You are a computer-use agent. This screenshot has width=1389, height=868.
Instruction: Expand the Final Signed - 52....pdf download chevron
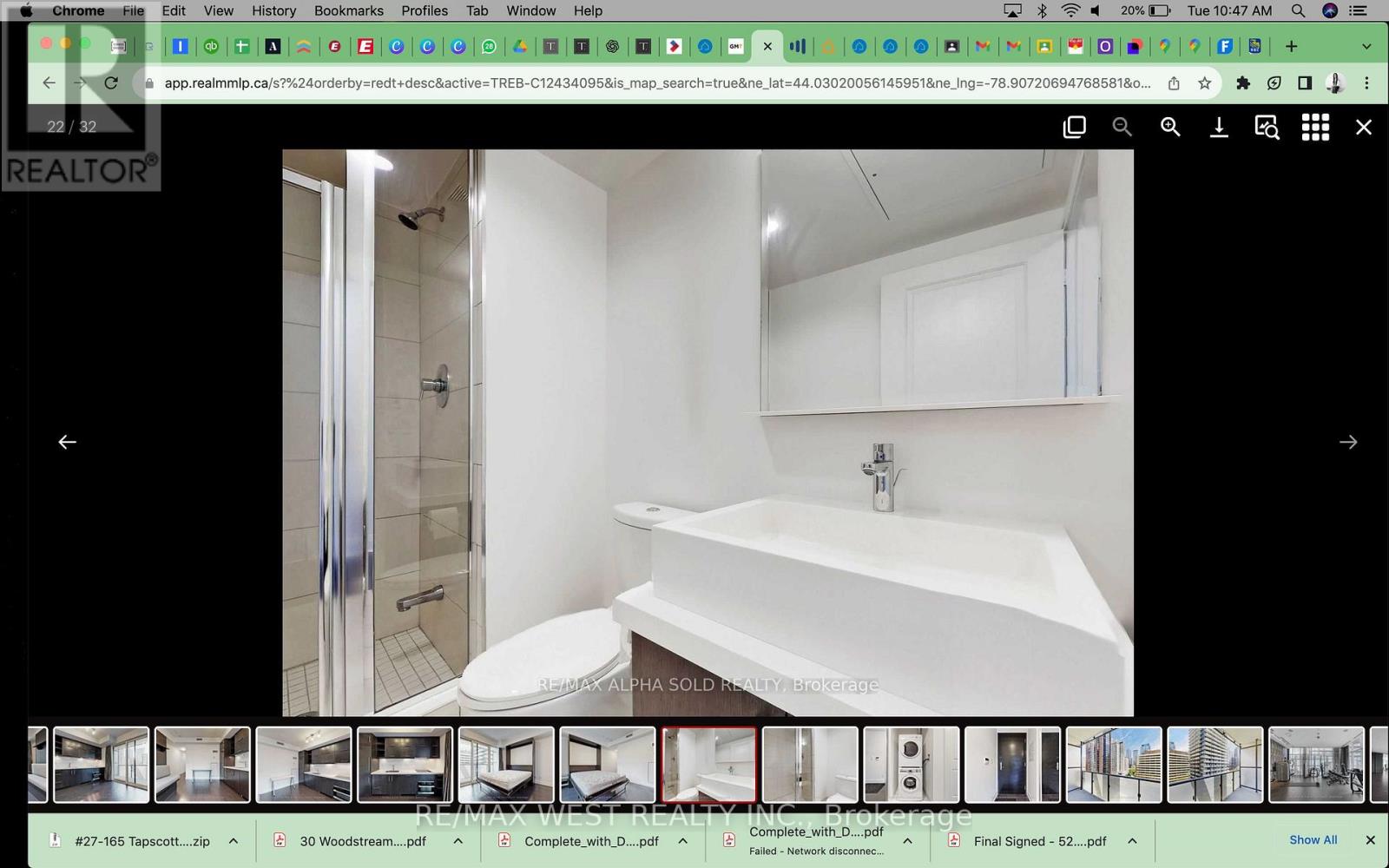(1131, 840)
